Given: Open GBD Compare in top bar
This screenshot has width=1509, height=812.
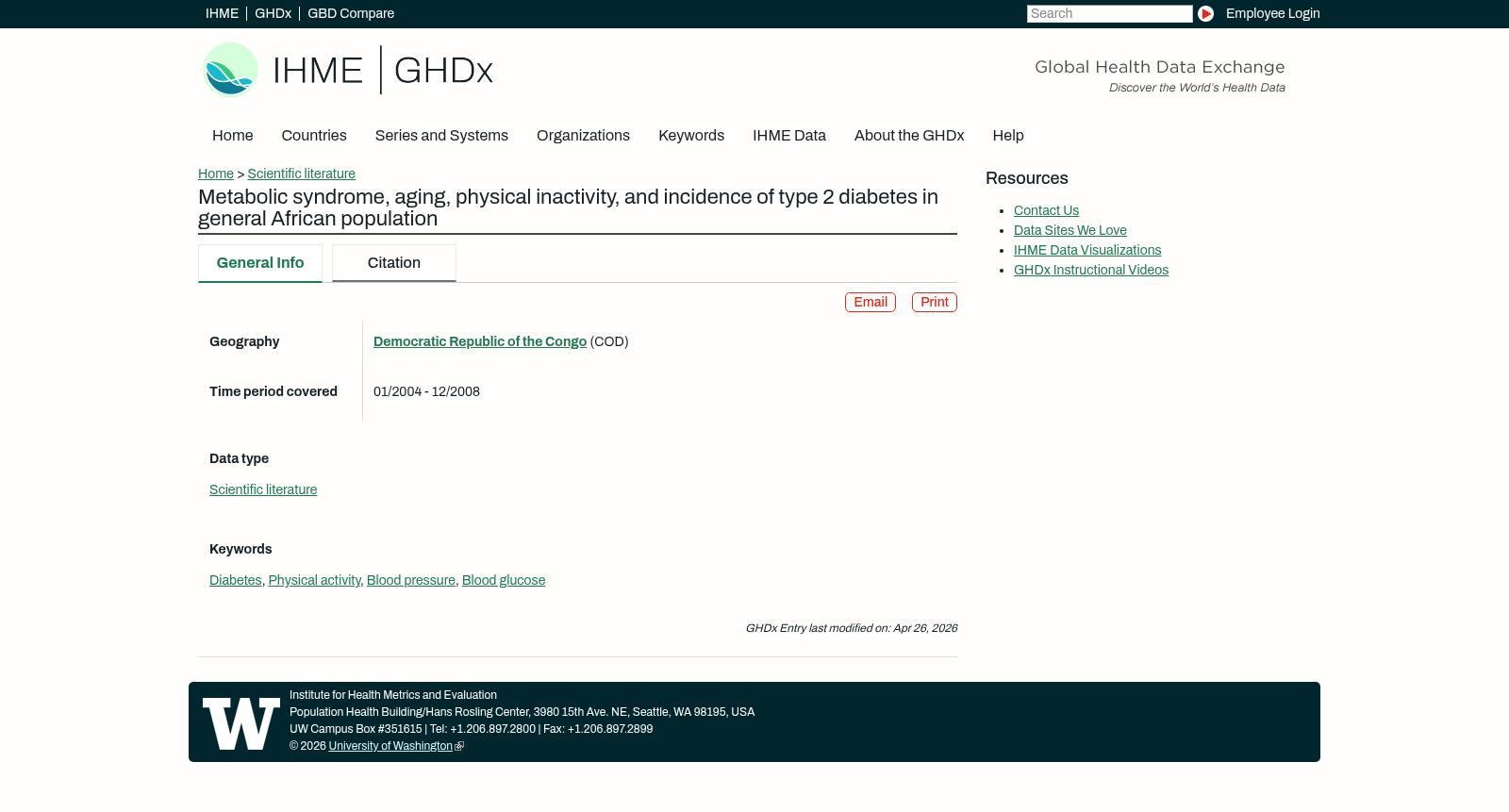Looking at the screenshot, I should (x=351, y=14).
